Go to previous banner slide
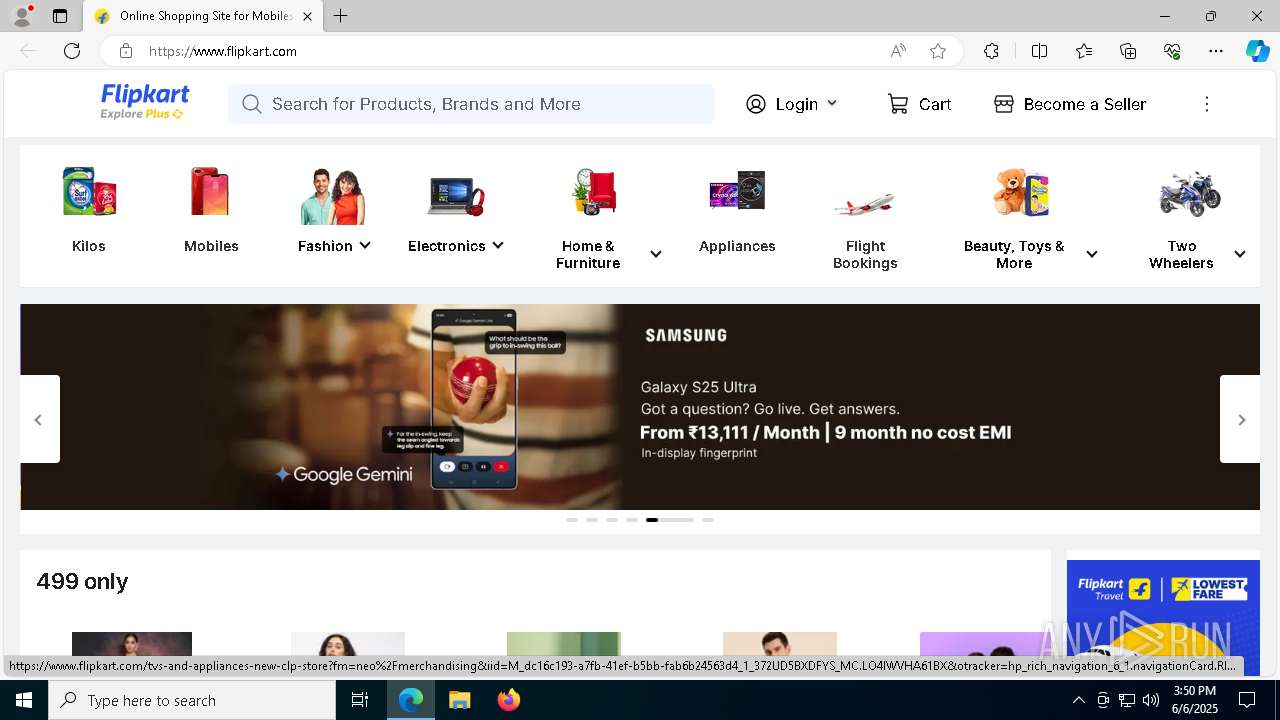 pyautogui.click(x=39, y=419)
